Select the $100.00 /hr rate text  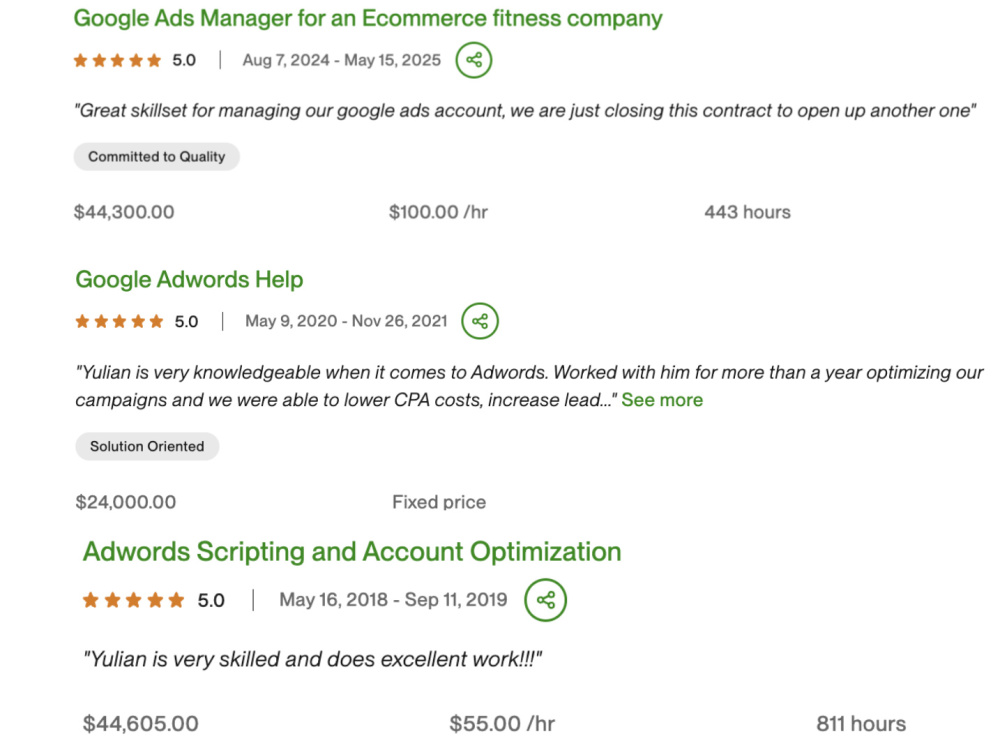pos(438,212)
